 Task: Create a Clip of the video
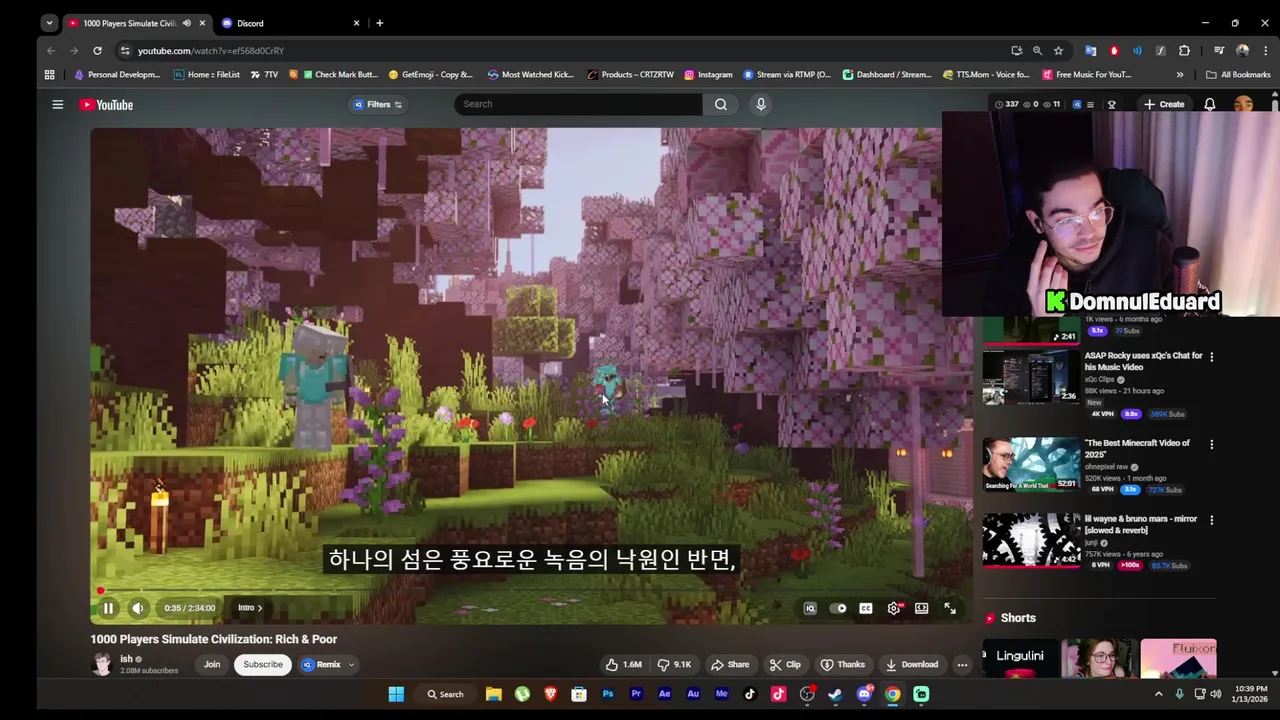[785, 664]
